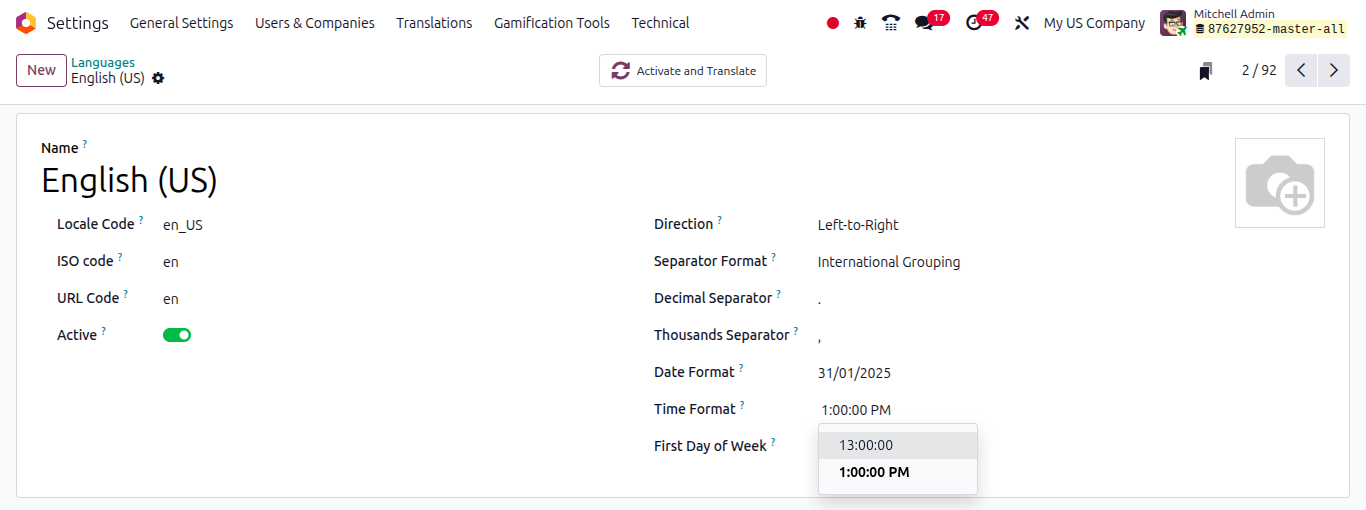This screenshot has width=1366, height=510.
Task: Click the wrench and screwdriver tools icon
Action: [1022, 23]
